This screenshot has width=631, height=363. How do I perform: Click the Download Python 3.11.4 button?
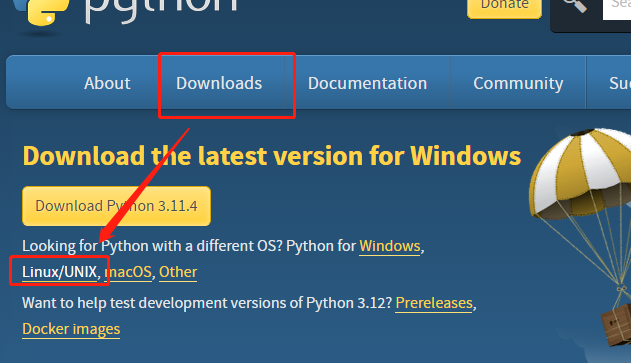click(116, 206)
